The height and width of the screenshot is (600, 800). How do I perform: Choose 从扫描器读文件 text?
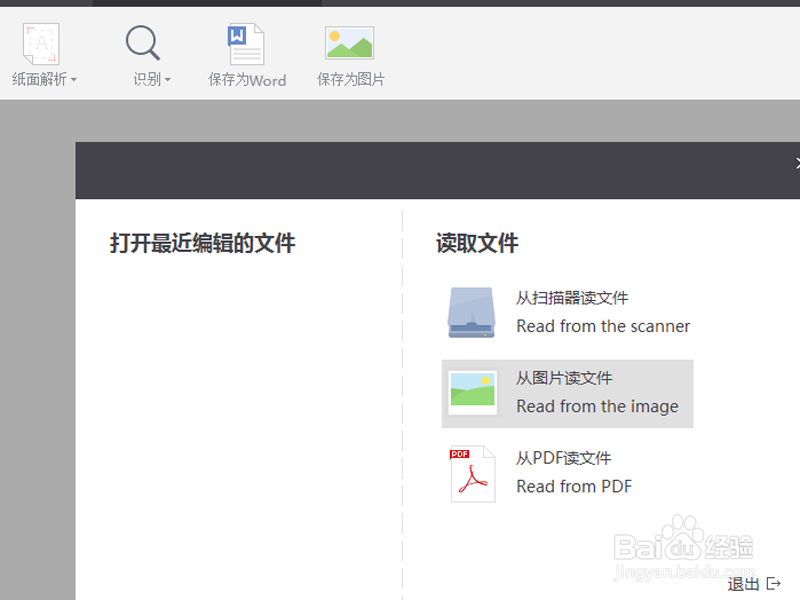(x=572, y=298)
